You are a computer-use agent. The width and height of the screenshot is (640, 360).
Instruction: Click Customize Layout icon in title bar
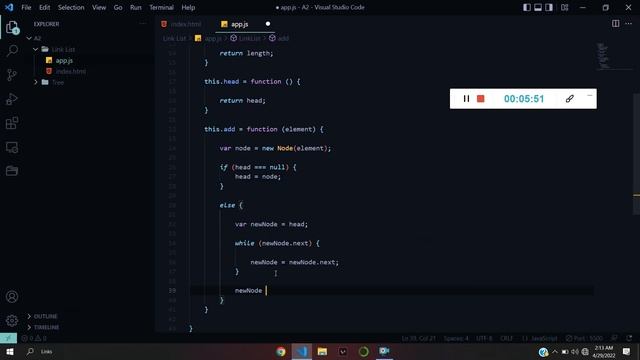pyautogui.click(x=564, y=7)
